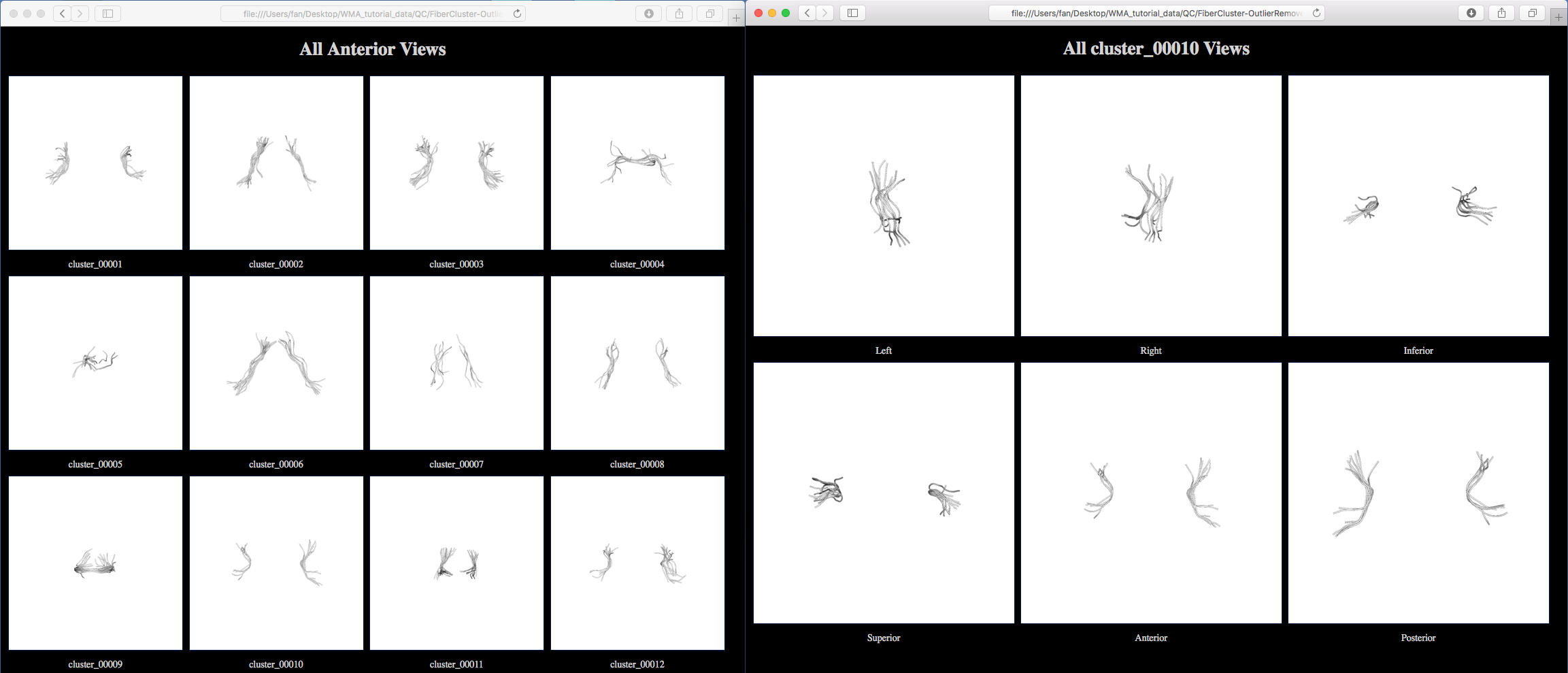
Task: Click Share icon in left Safari window
Action: pyautogui.click(x=679, y=14)
